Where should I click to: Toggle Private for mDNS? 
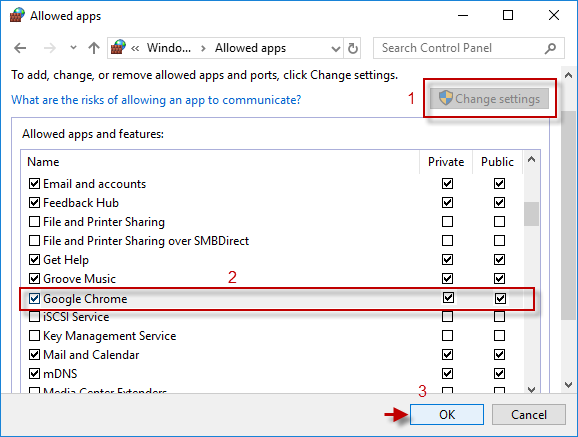click(448, 374)
